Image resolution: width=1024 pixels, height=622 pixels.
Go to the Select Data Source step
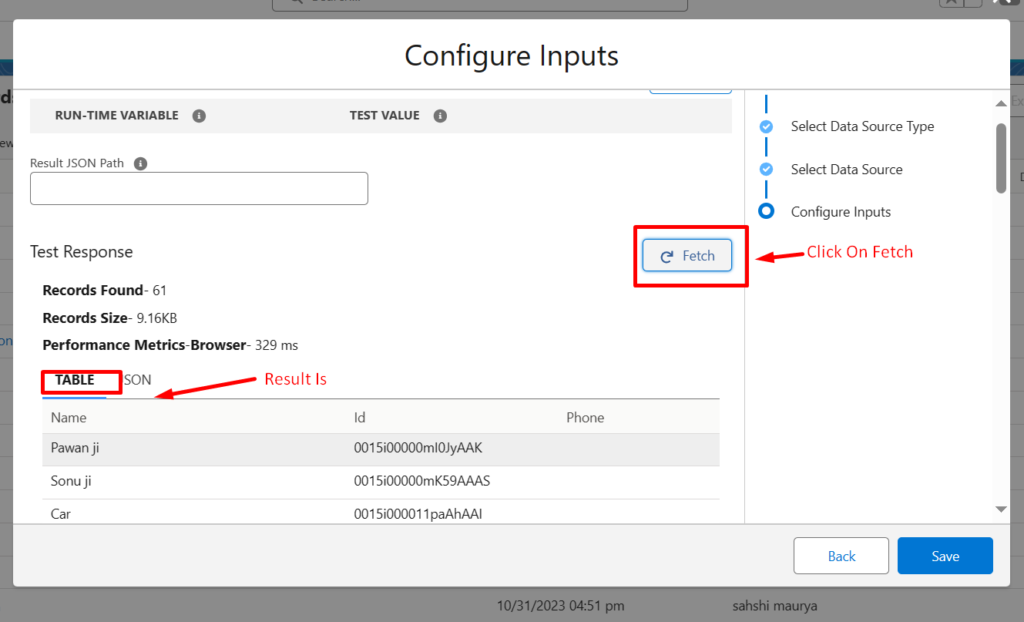(846, 169)
